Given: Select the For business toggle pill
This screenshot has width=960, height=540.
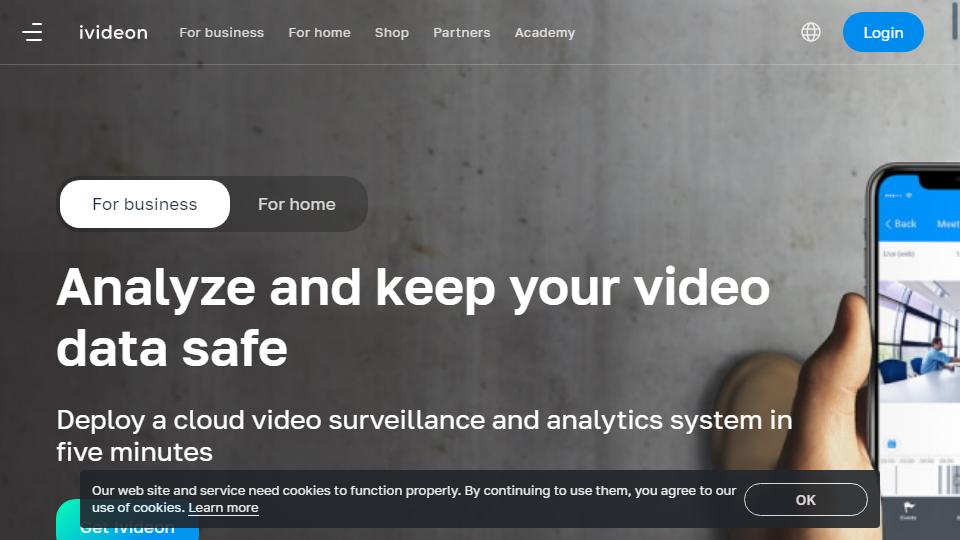Looking at the screenshot, I should point(145,204).
